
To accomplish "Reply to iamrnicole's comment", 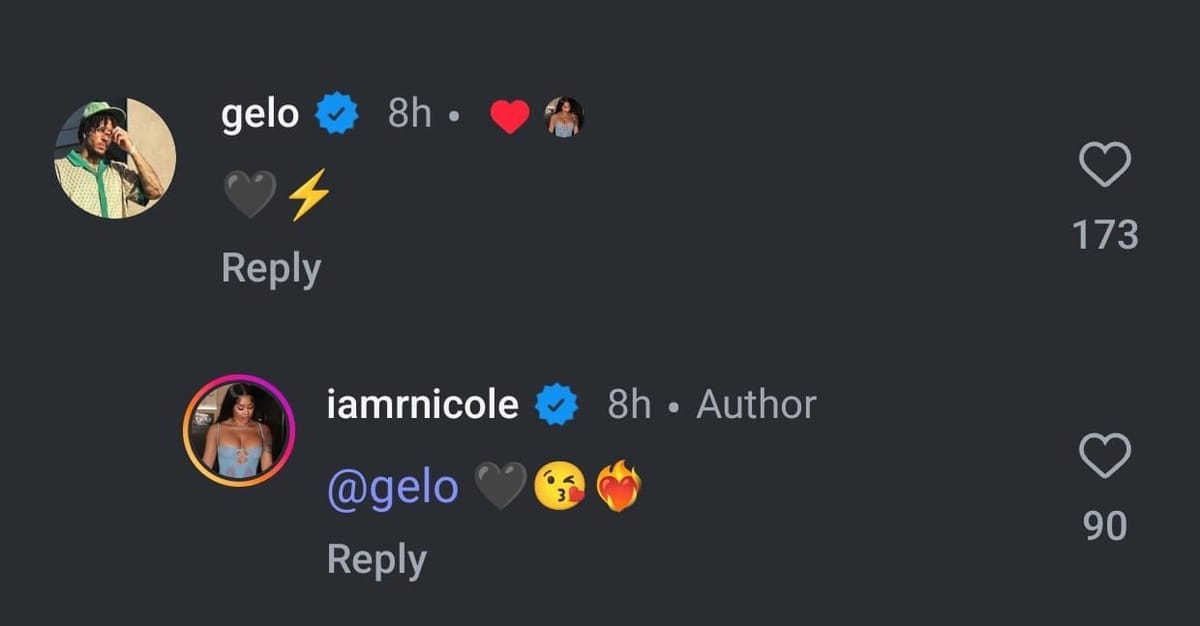I will tap(377, 558).
